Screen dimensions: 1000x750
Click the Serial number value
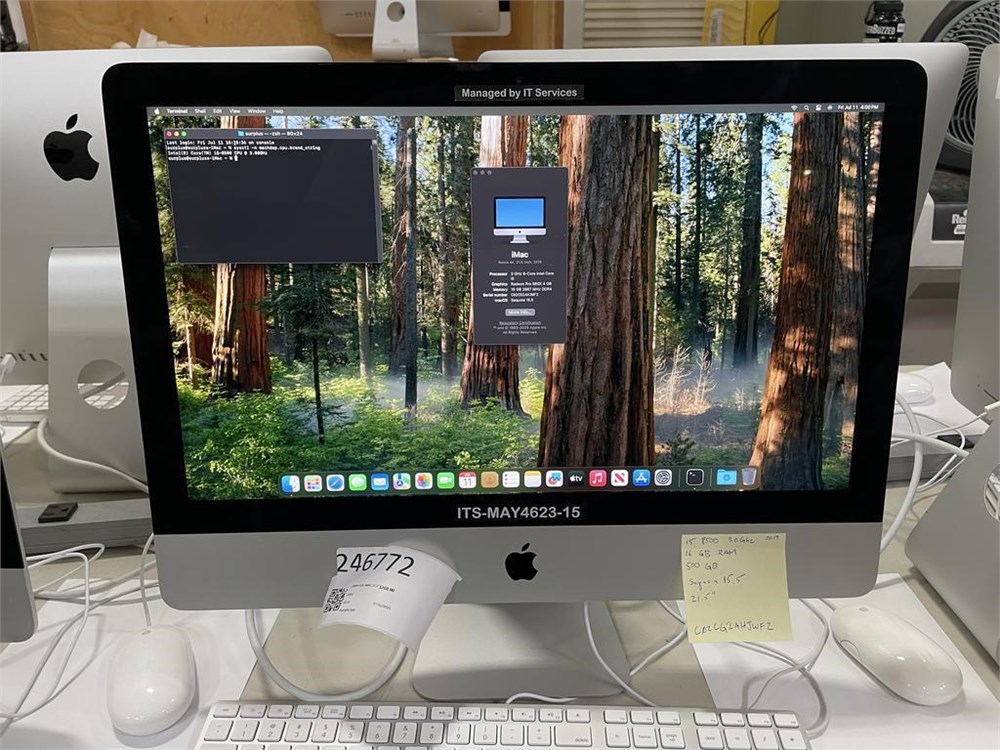coord(524,295)
